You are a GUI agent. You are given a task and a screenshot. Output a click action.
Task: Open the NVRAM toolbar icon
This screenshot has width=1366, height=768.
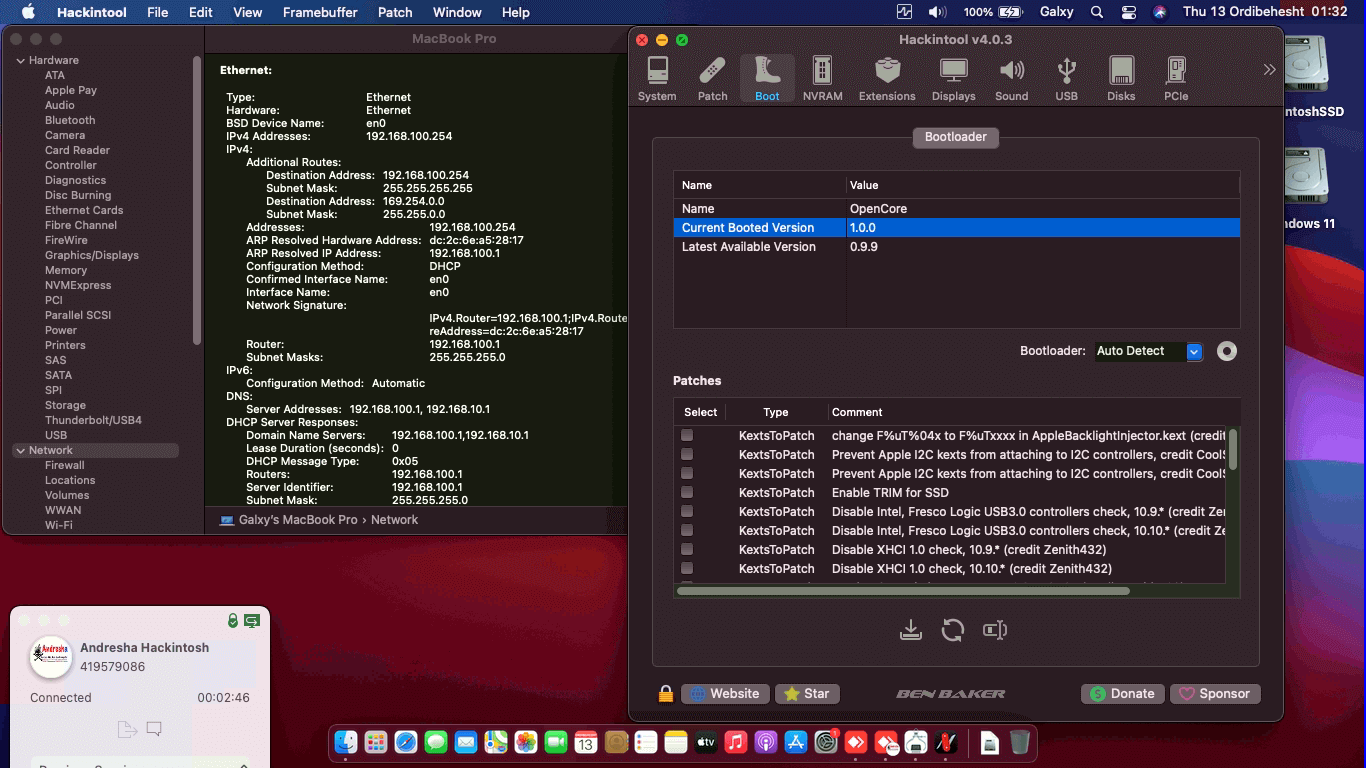pyautogui.click(x=822, y=79)
